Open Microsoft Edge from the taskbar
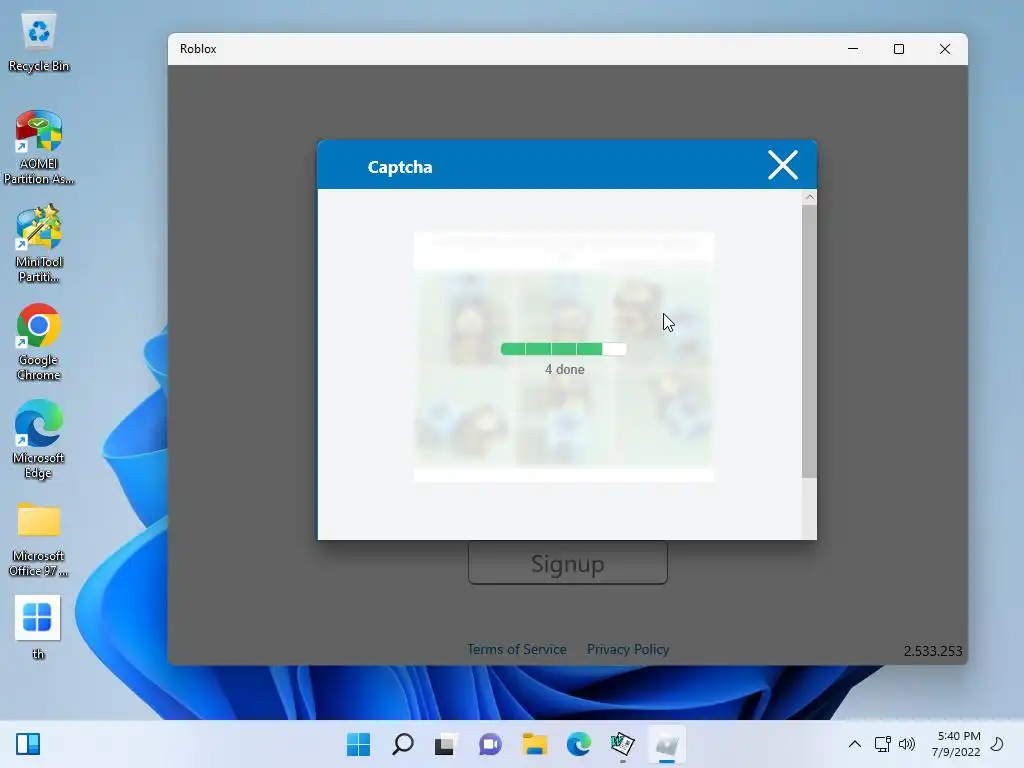Screen dimensions: 1024x768 pyautogui.click(x=579, y=744)
